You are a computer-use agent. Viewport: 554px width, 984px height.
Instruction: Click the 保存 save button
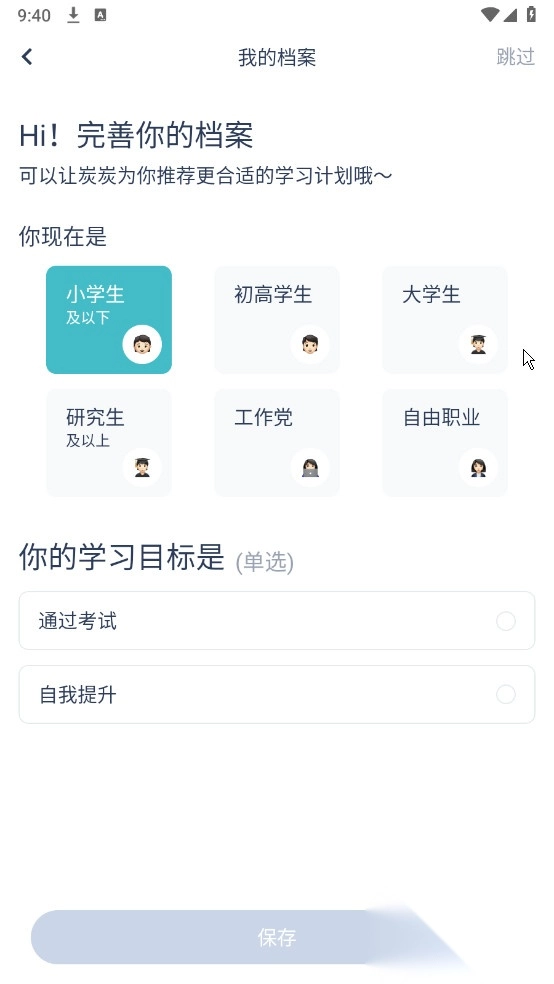coord(277,937)
